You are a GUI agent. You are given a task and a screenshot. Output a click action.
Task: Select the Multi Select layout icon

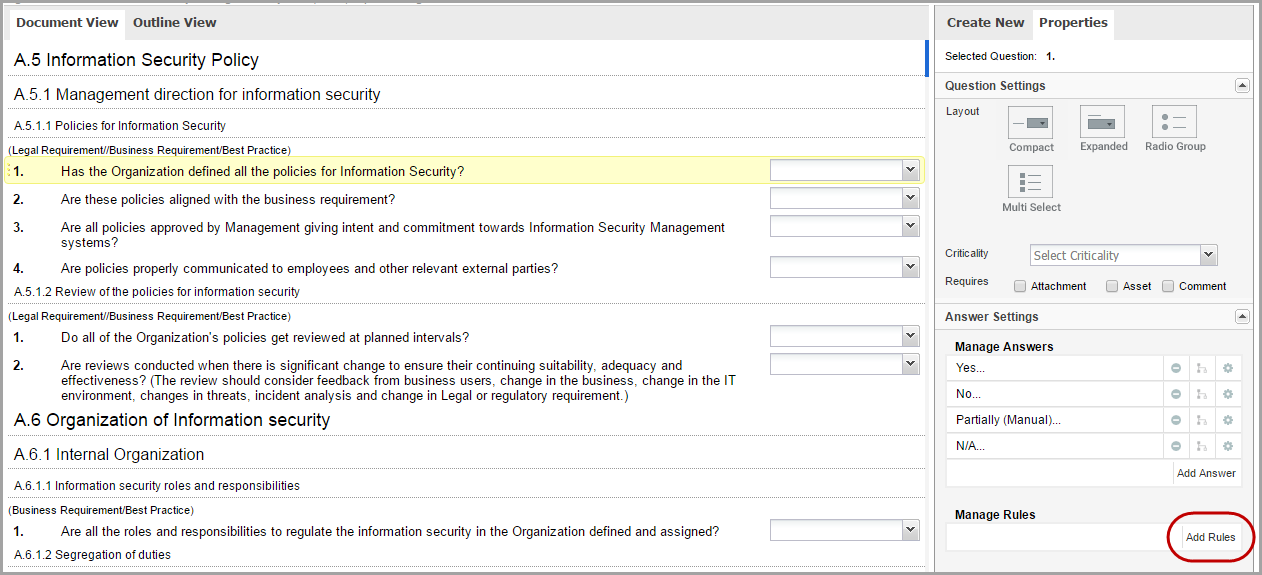[1030, 182]
